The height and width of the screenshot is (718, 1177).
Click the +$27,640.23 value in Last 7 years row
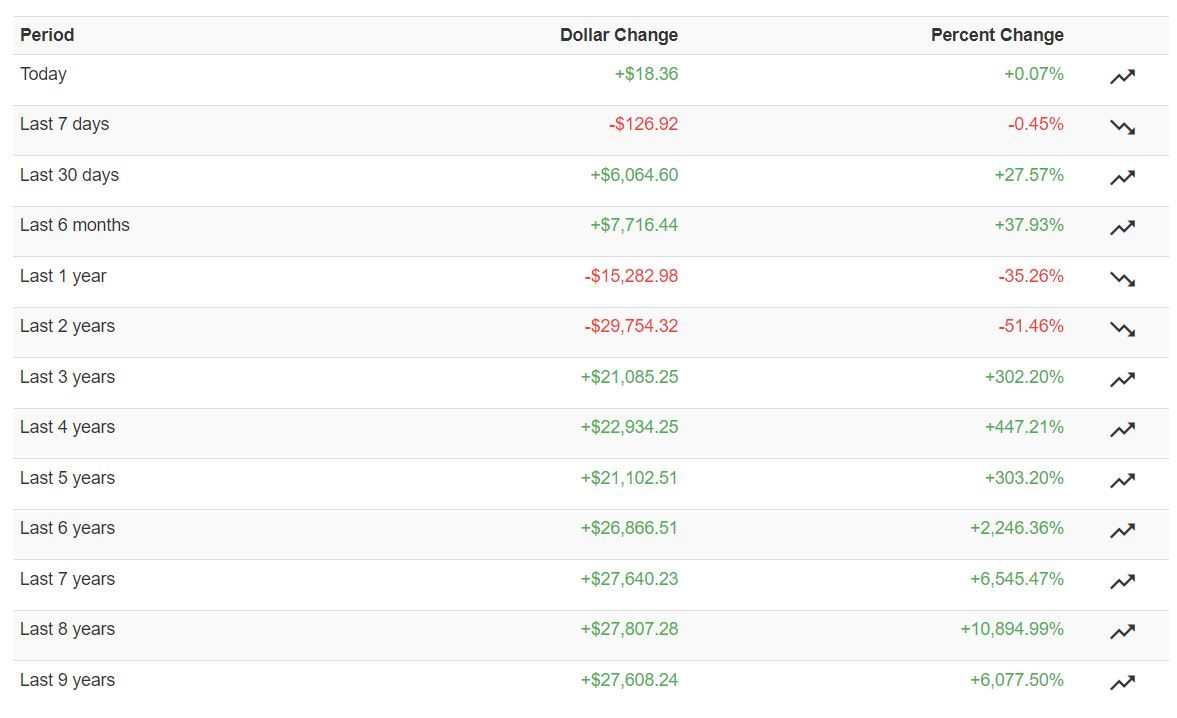click(628, 579)
